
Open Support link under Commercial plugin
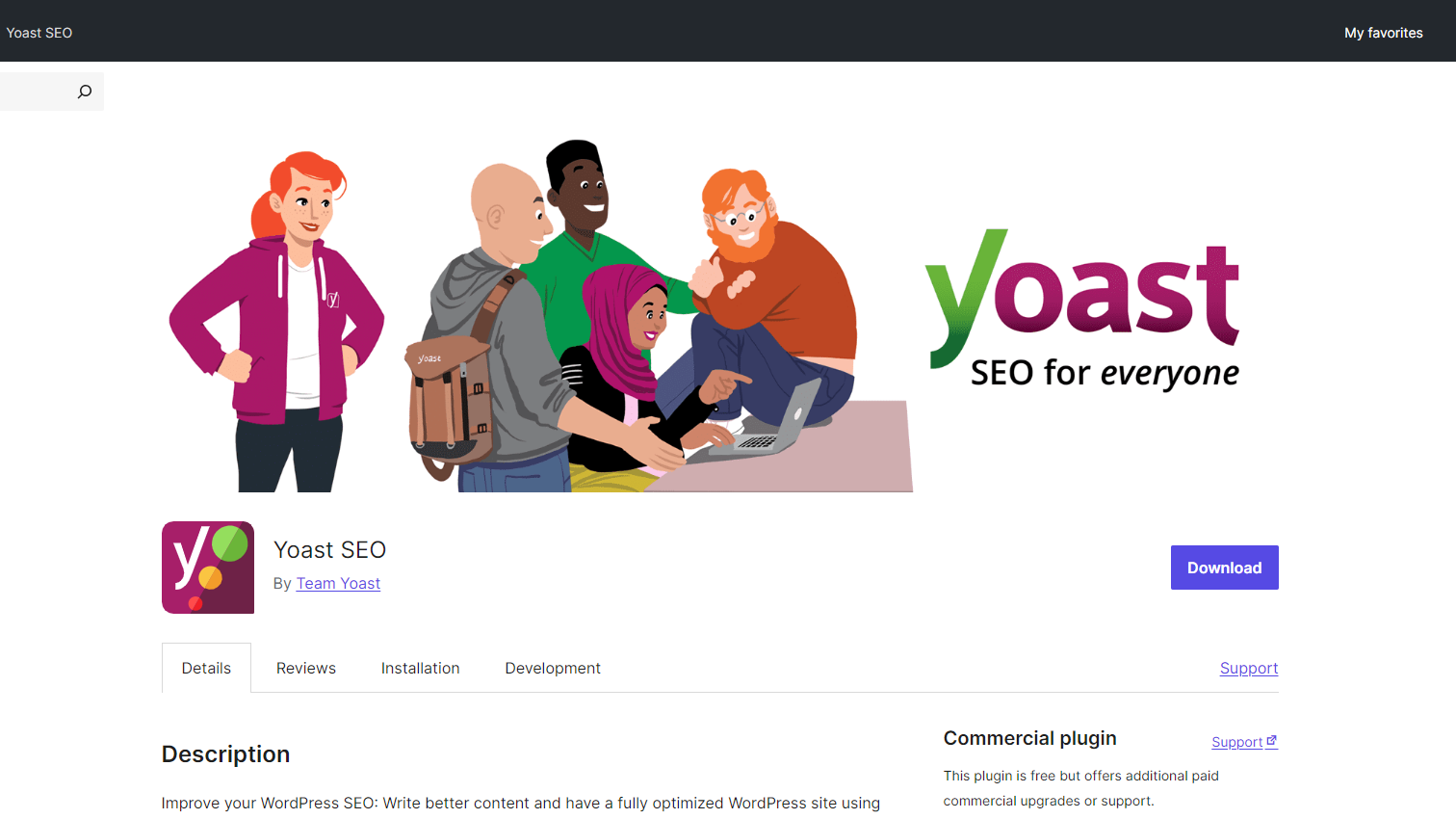1236,742
